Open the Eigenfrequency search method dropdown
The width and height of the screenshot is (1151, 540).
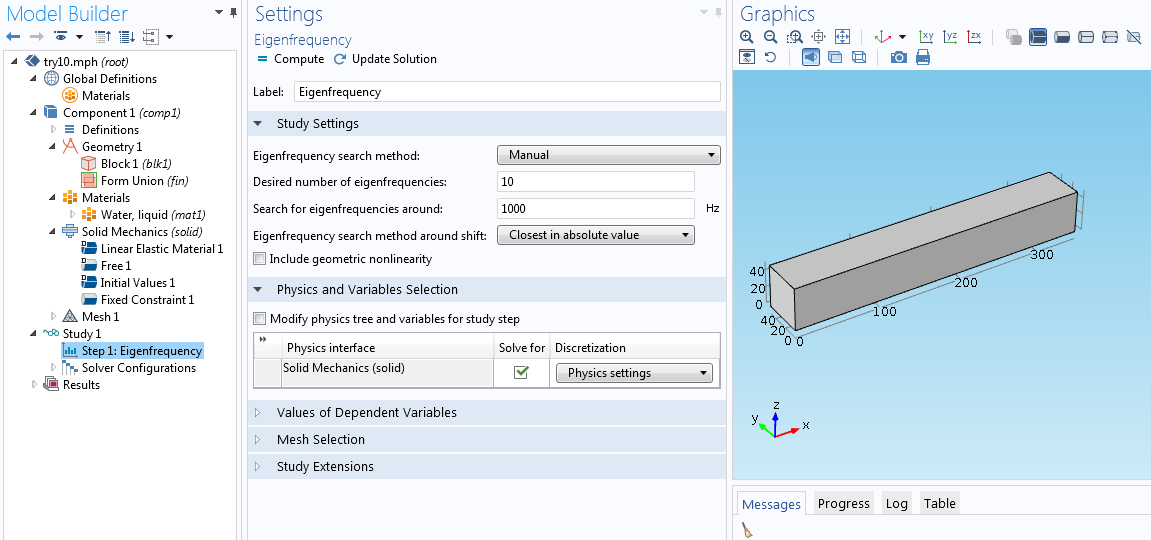(608, 155)
